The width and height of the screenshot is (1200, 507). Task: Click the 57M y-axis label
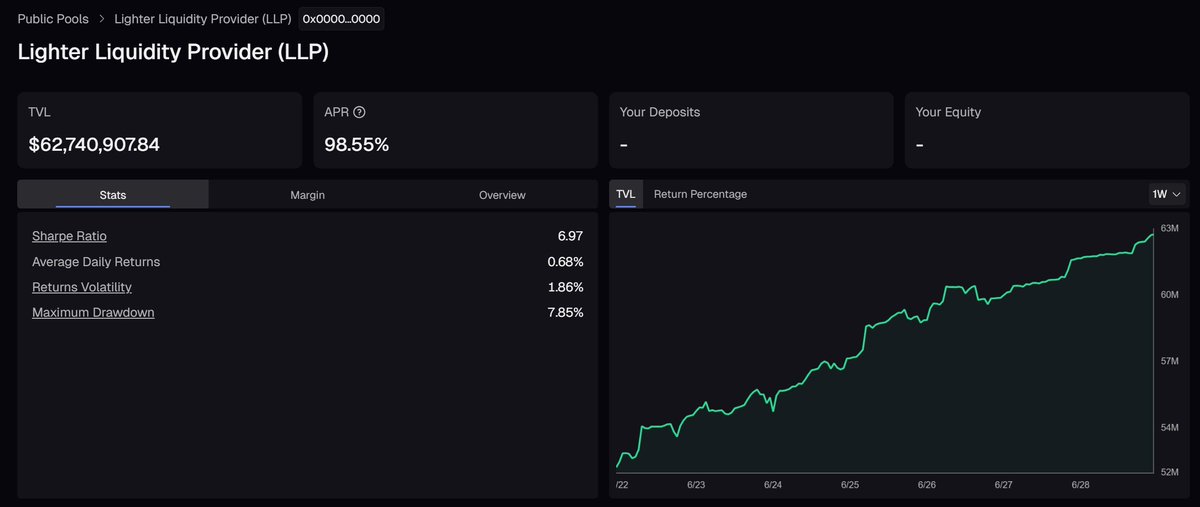pos(1170,361)
